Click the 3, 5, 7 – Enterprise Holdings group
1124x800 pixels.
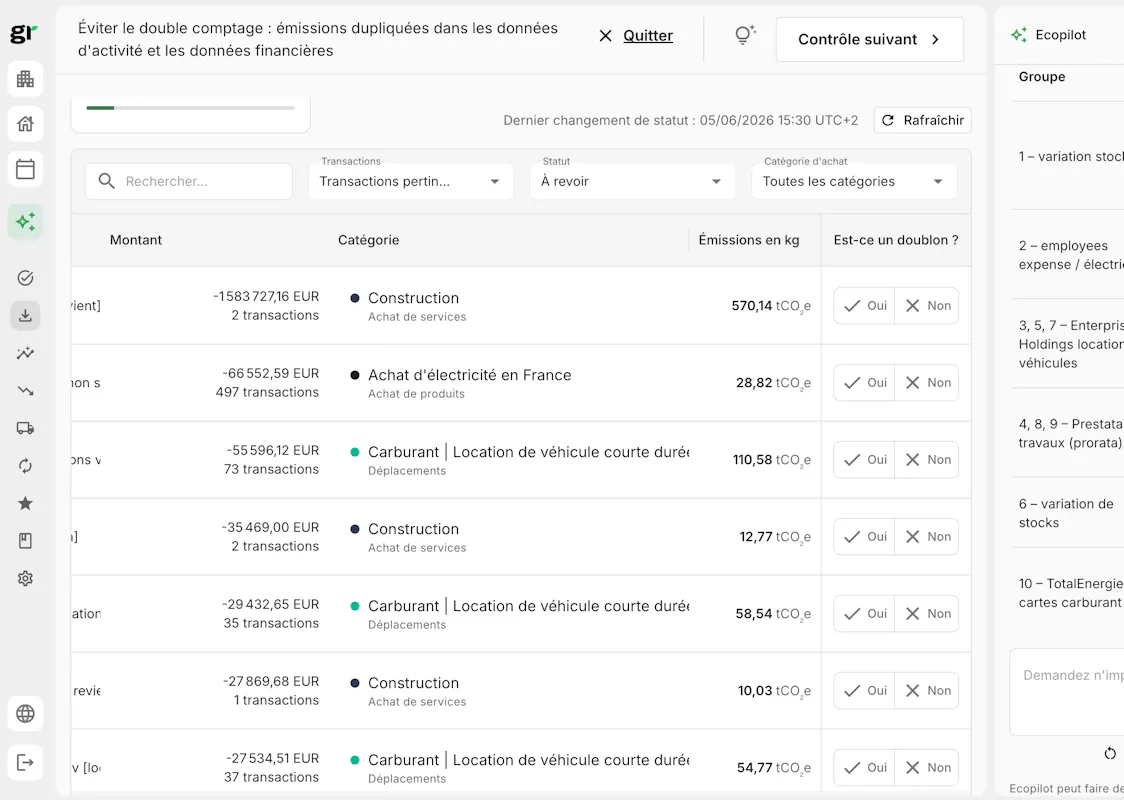[x=1068, y=344]
